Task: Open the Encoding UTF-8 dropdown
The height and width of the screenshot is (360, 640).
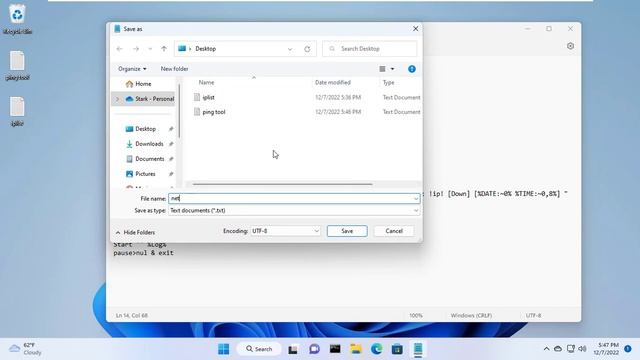Action: point(285,231)
